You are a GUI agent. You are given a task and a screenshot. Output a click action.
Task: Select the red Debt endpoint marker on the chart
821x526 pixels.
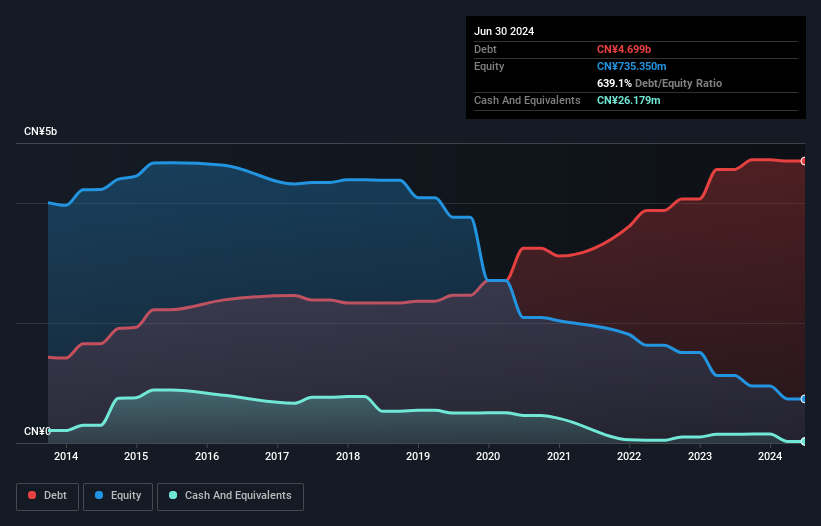coord(804,161)
